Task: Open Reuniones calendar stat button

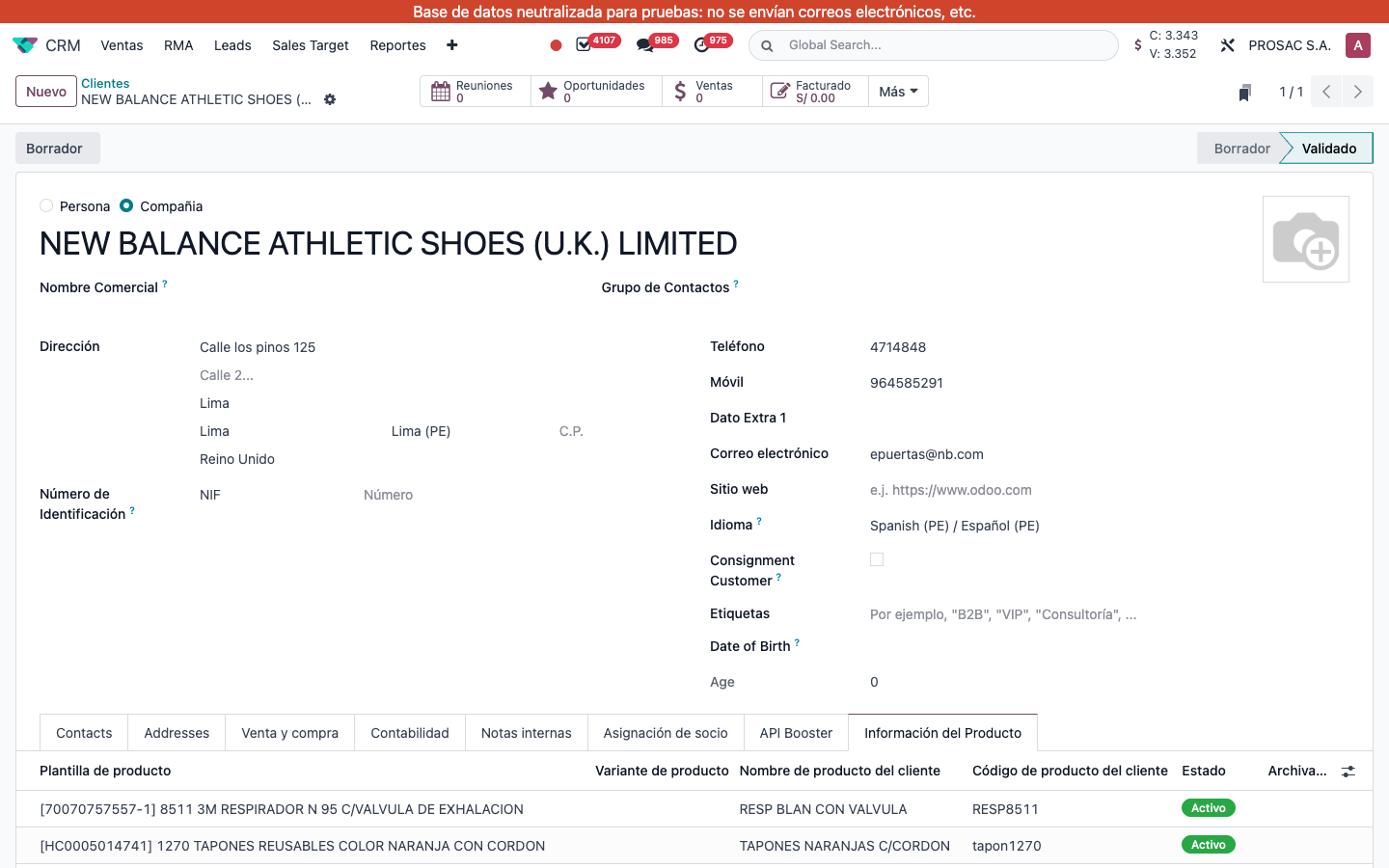Action: point(476,92)
